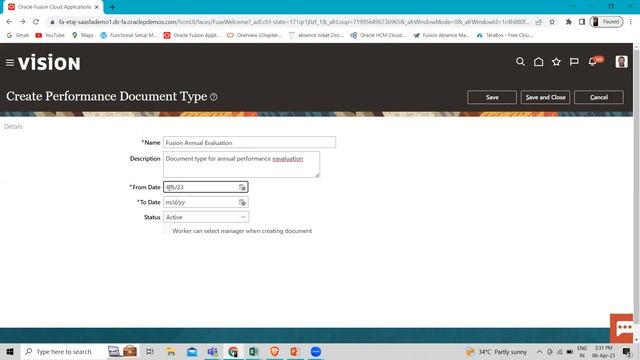Open browser extensions puzzle icon
Image resolution: width=640 pixels, height=360 pixels.
click(568, 22)
